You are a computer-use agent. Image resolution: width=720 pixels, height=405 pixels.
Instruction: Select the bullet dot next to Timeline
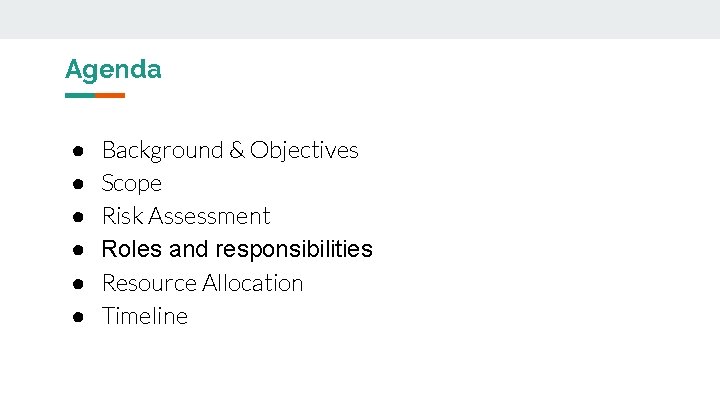click(76, 317)
